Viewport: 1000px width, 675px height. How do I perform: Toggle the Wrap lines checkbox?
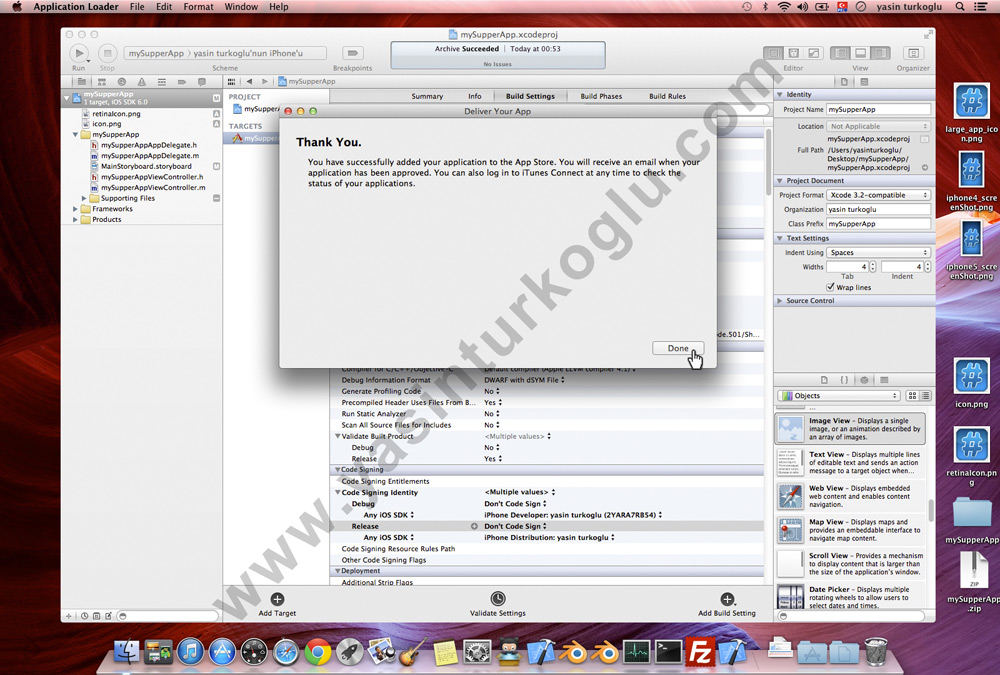[x=830, y=287]
